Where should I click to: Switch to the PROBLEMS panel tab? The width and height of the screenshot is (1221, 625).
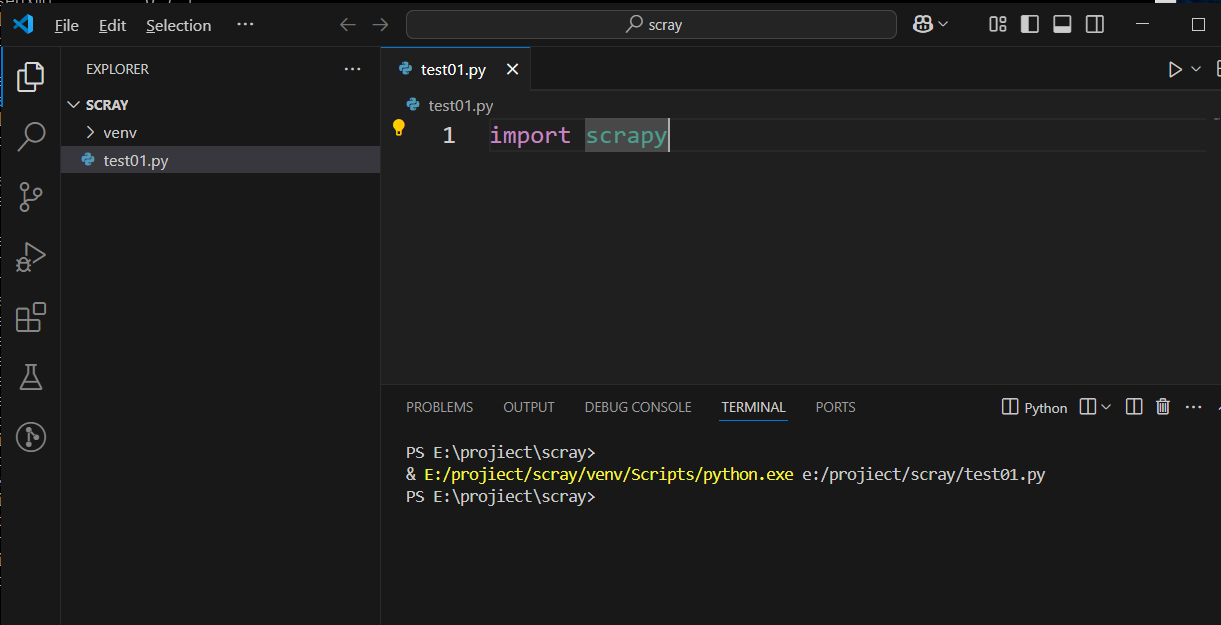[439, 407]
